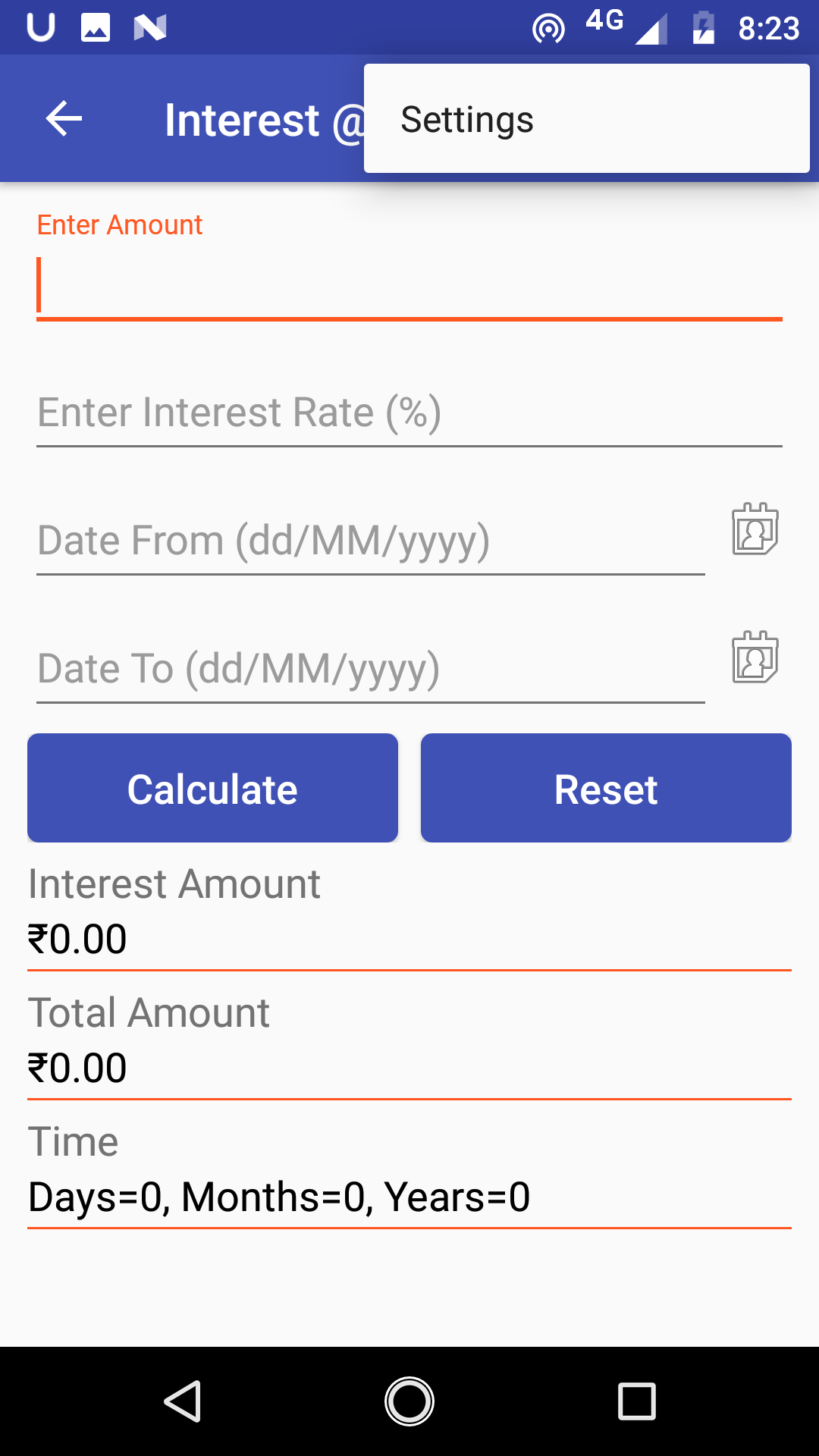This screenshot has width=819, height=1456.
Task: Tap the hotspot status bar icon
Action: (548, 29)
